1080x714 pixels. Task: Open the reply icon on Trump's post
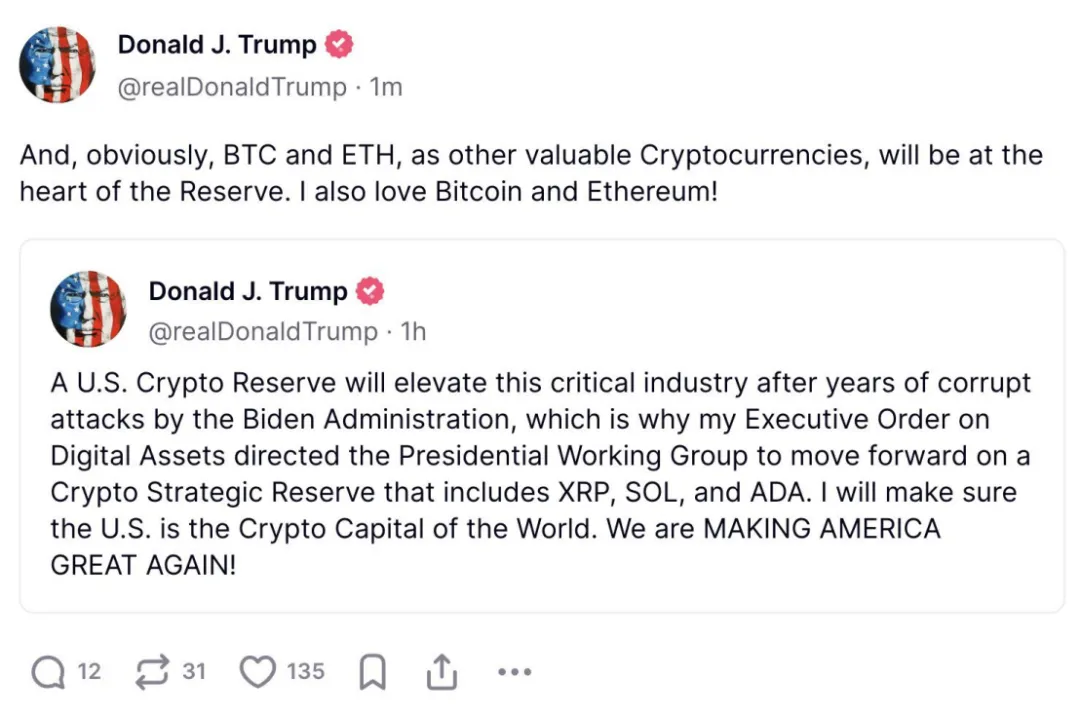coord(46,672)
